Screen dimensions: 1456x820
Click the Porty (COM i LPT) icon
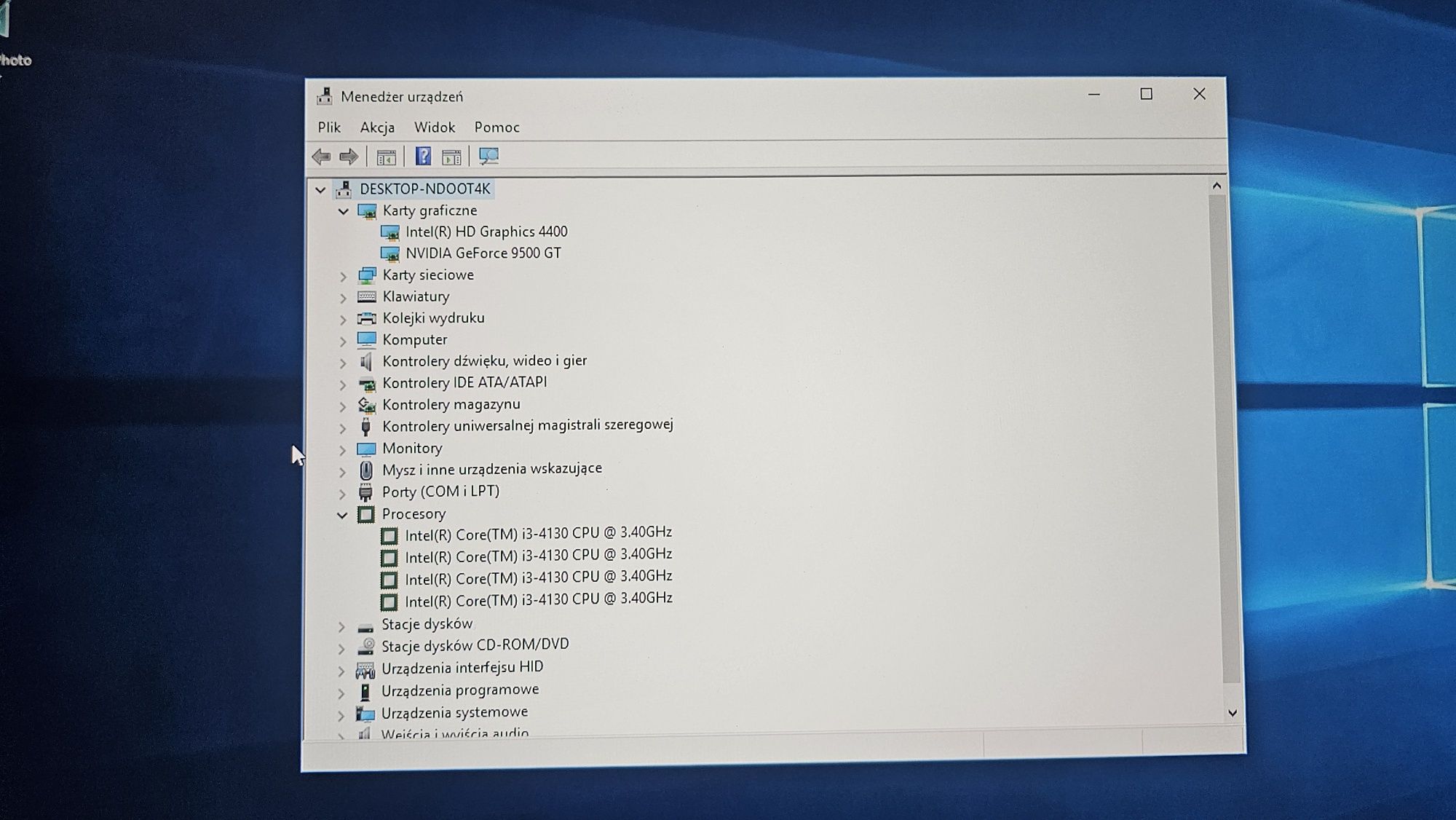coord(365,492)
